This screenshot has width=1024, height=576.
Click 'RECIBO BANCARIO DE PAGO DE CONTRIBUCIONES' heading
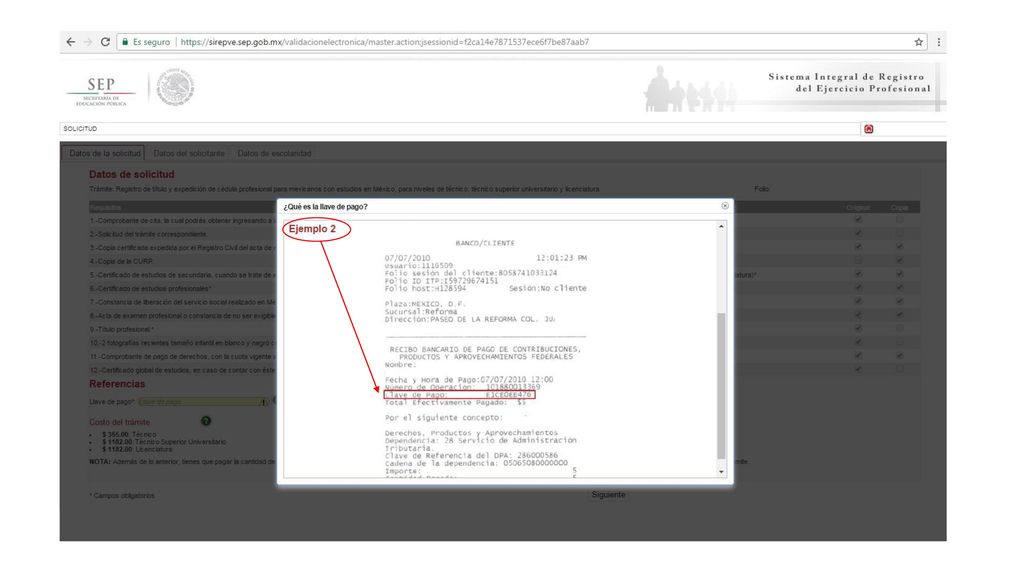[485, 349]
